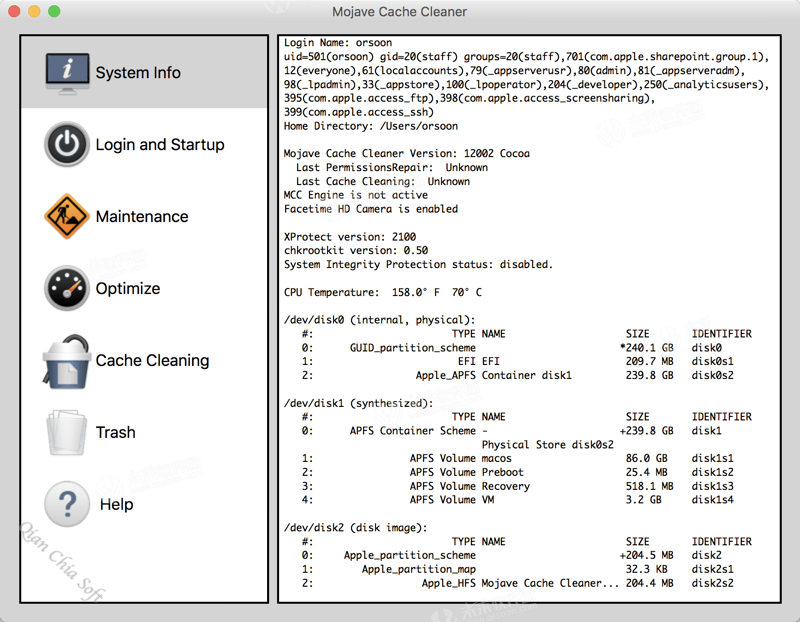
Task: Click 'Last Cache Cleaning: Unknown' line
Action: tap(383, 181)
